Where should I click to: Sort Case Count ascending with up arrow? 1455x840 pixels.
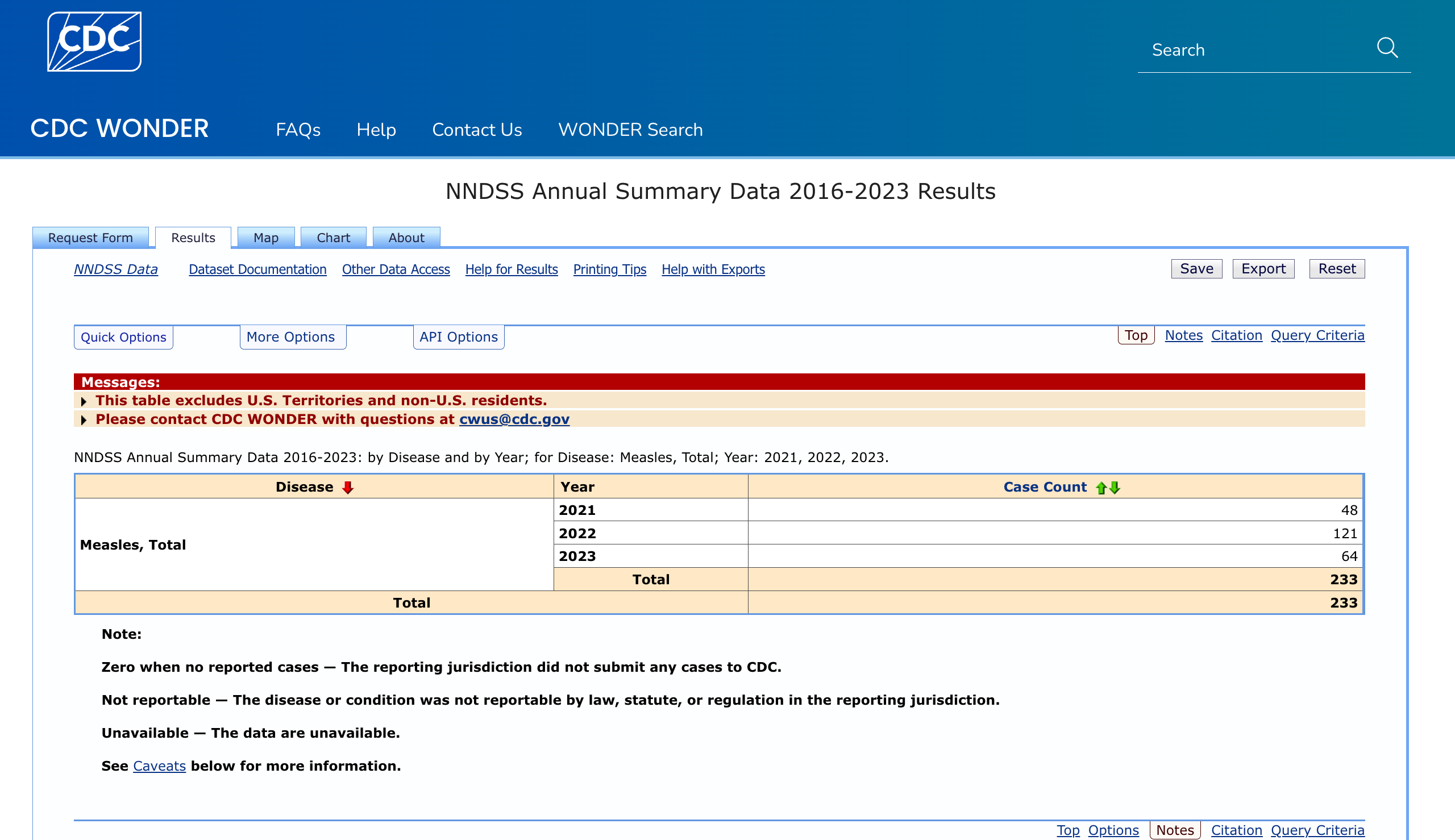coord(1101,488)
